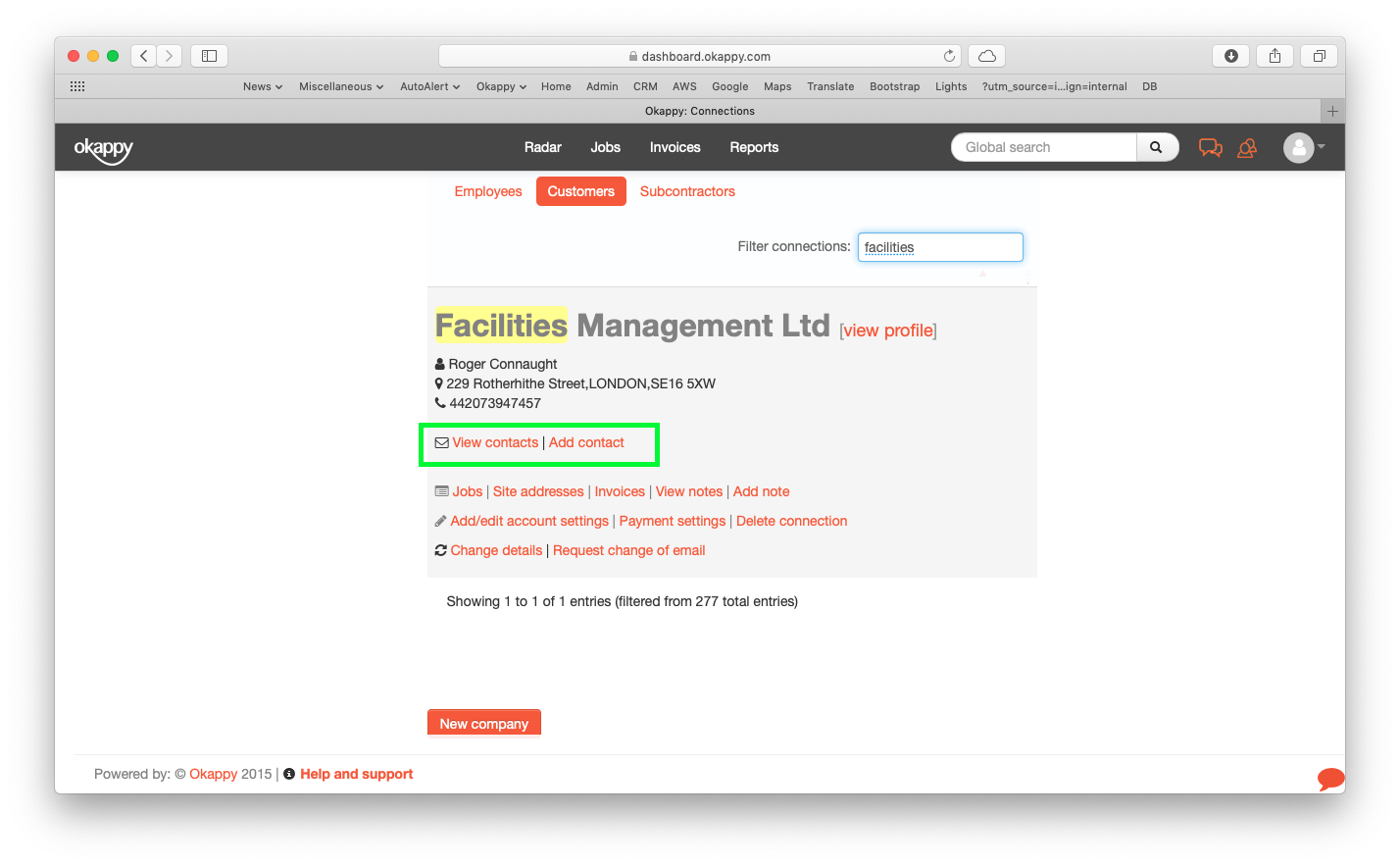This screenshot has width=1400, height=866.
Task: Open the favorites grid icon
Action: pos(77,86)
